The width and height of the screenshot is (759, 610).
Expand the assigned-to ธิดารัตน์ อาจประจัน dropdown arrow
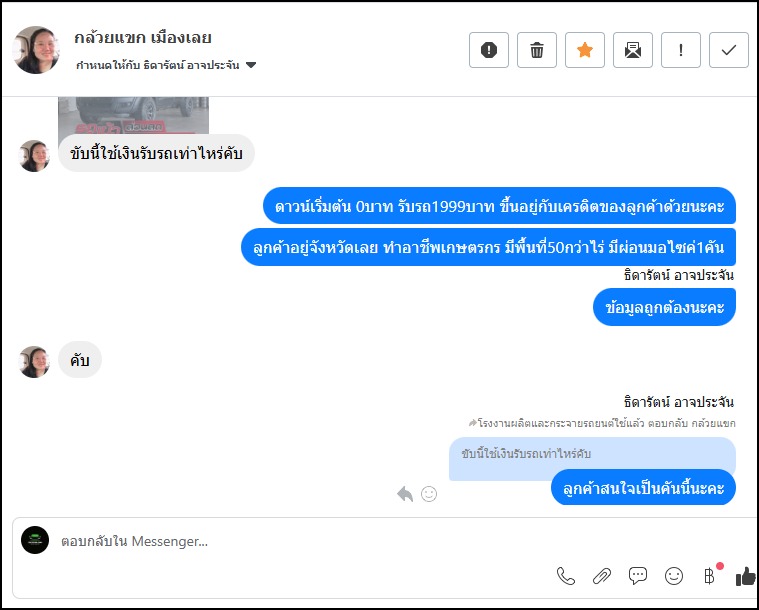coord(251,65)
